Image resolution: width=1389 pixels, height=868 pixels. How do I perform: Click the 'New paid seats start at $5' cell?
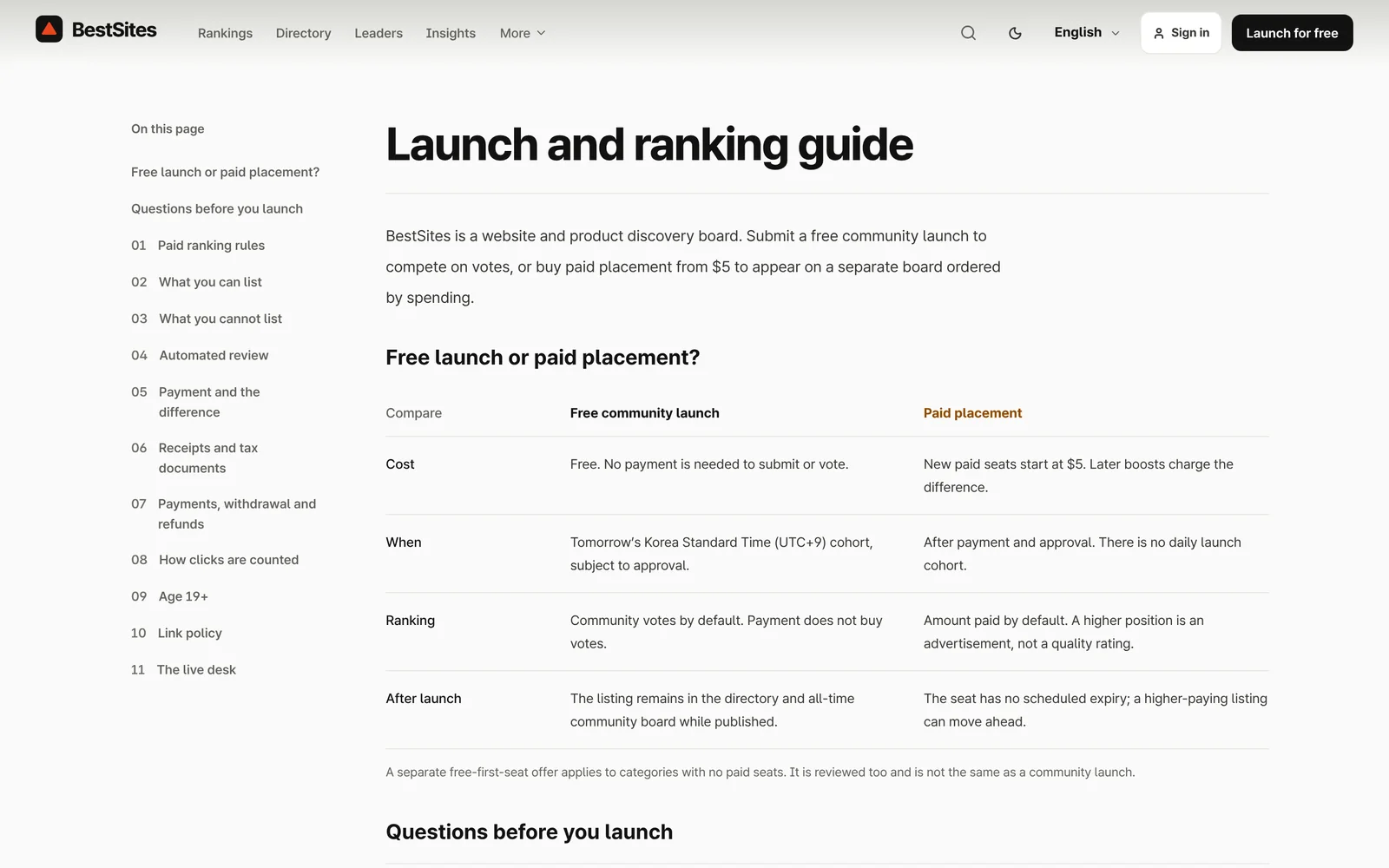click(1078, 476)
